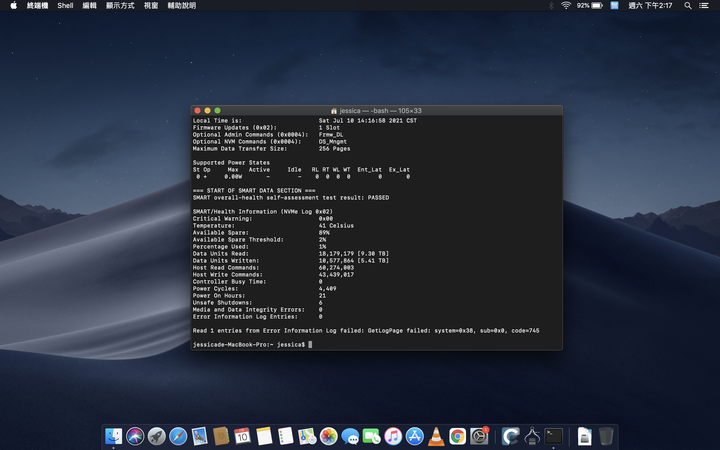This screenshot has width=720, height=450.
Task: Open Notification Center list icon
Action: [703, 6]
